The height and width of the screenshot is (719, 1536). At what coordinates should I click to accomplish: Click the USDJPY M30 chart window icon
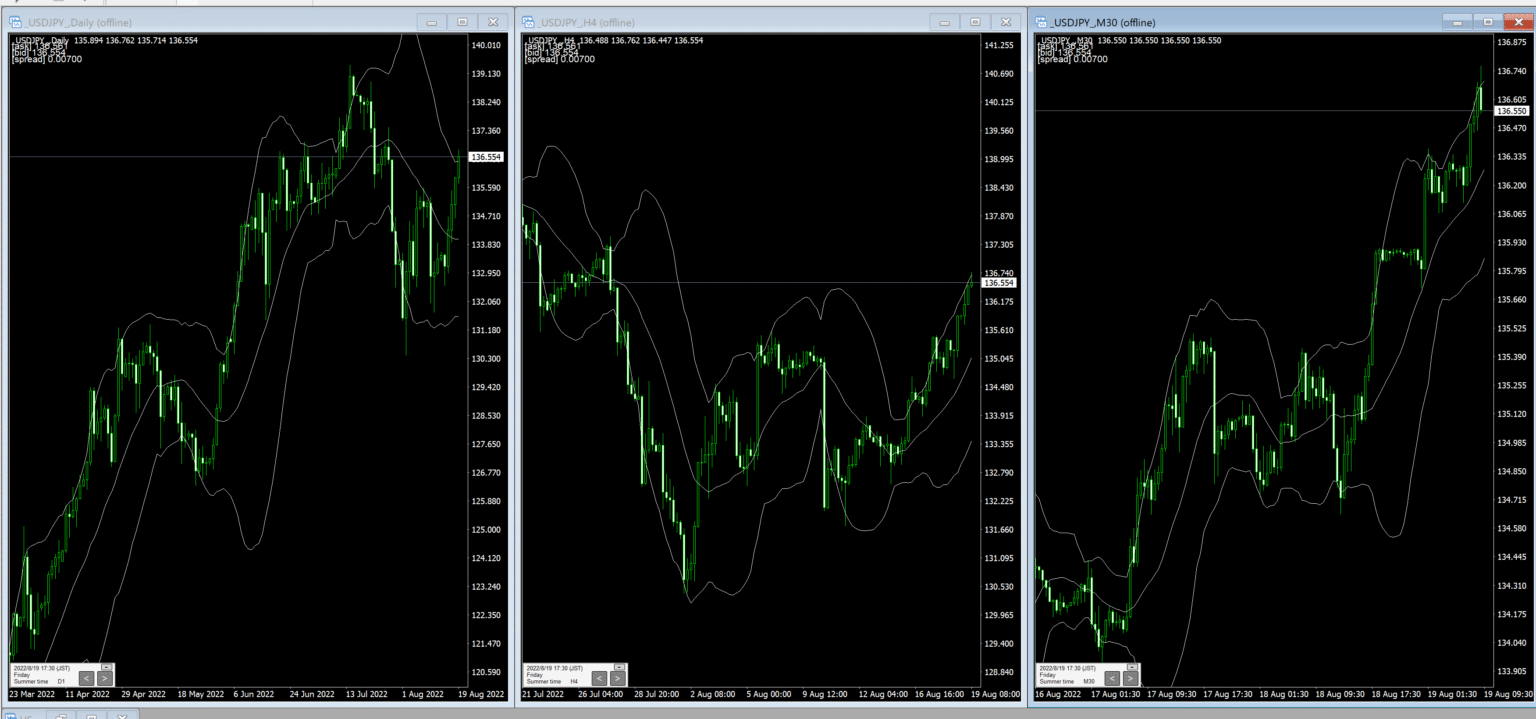pos(1041,22)
